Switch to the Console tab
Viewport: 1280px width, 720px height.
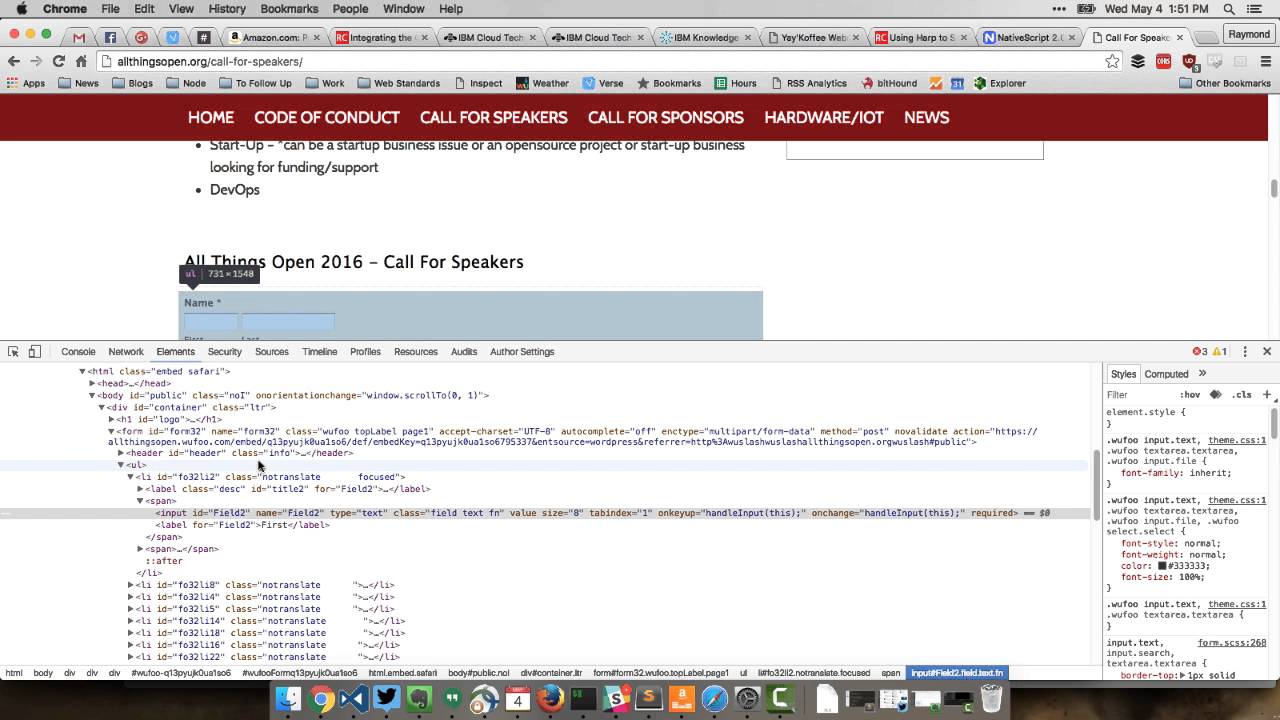78,351
